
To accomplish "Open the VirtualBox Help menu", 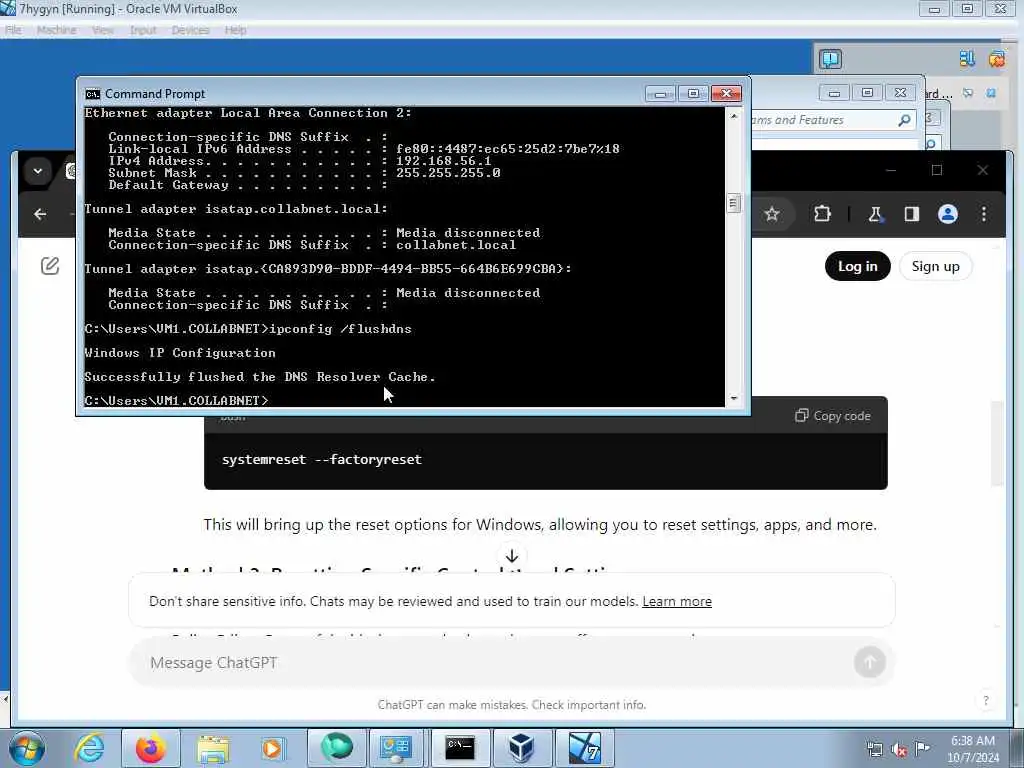I will pos(236,30).
